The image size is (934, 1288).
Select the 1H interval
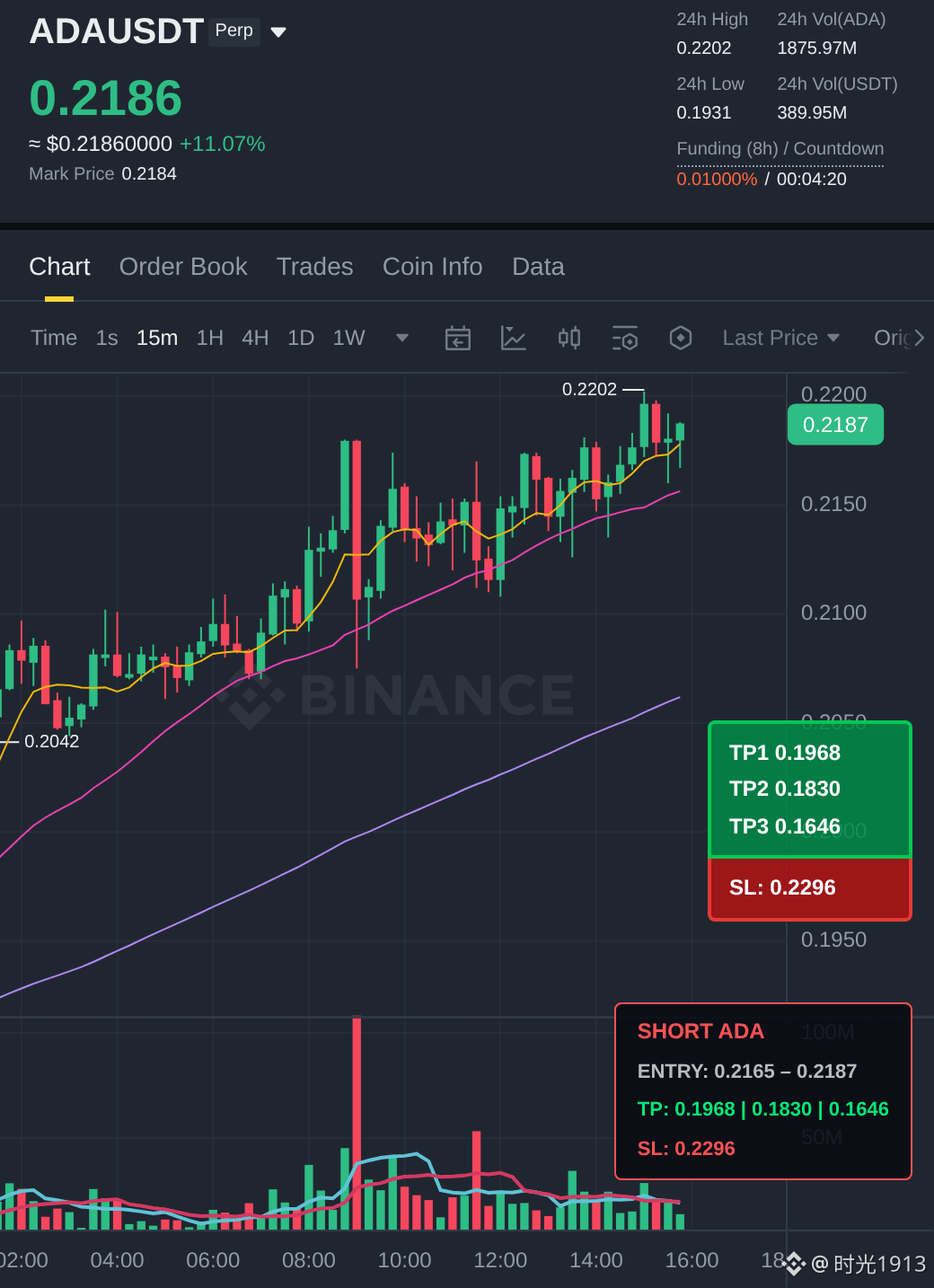coord(210,338)
